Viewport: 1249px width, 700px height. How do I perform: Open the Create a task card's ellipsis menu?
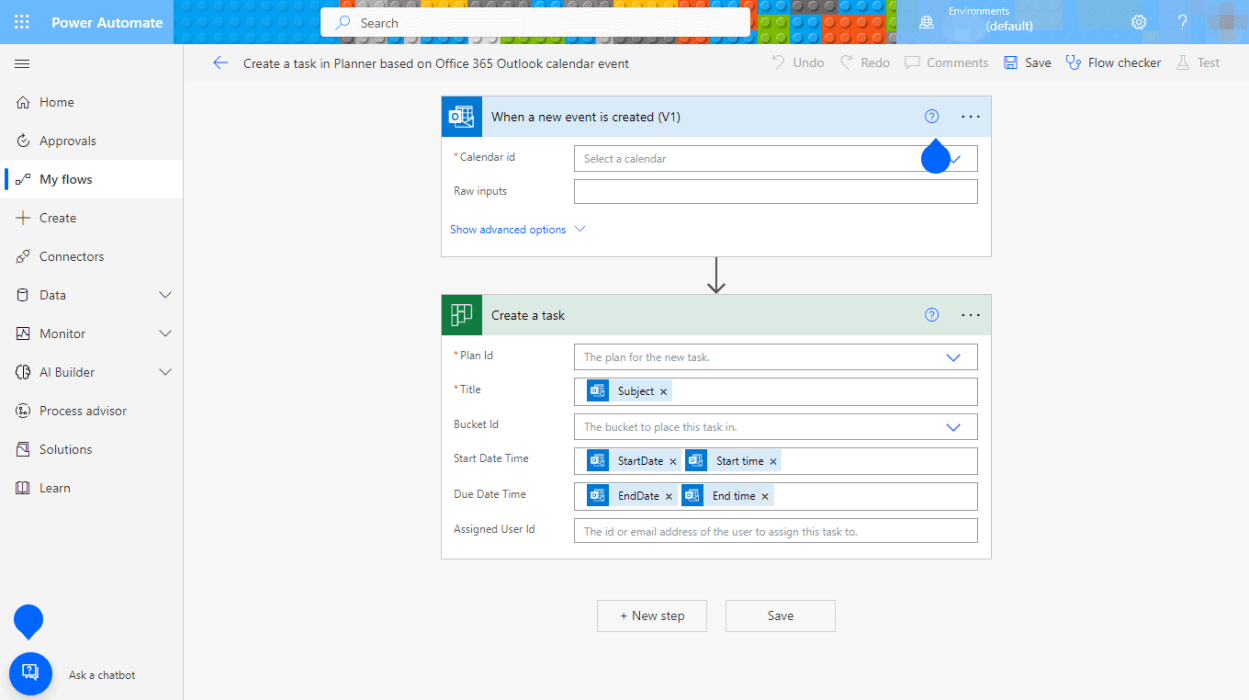point(970,314)
